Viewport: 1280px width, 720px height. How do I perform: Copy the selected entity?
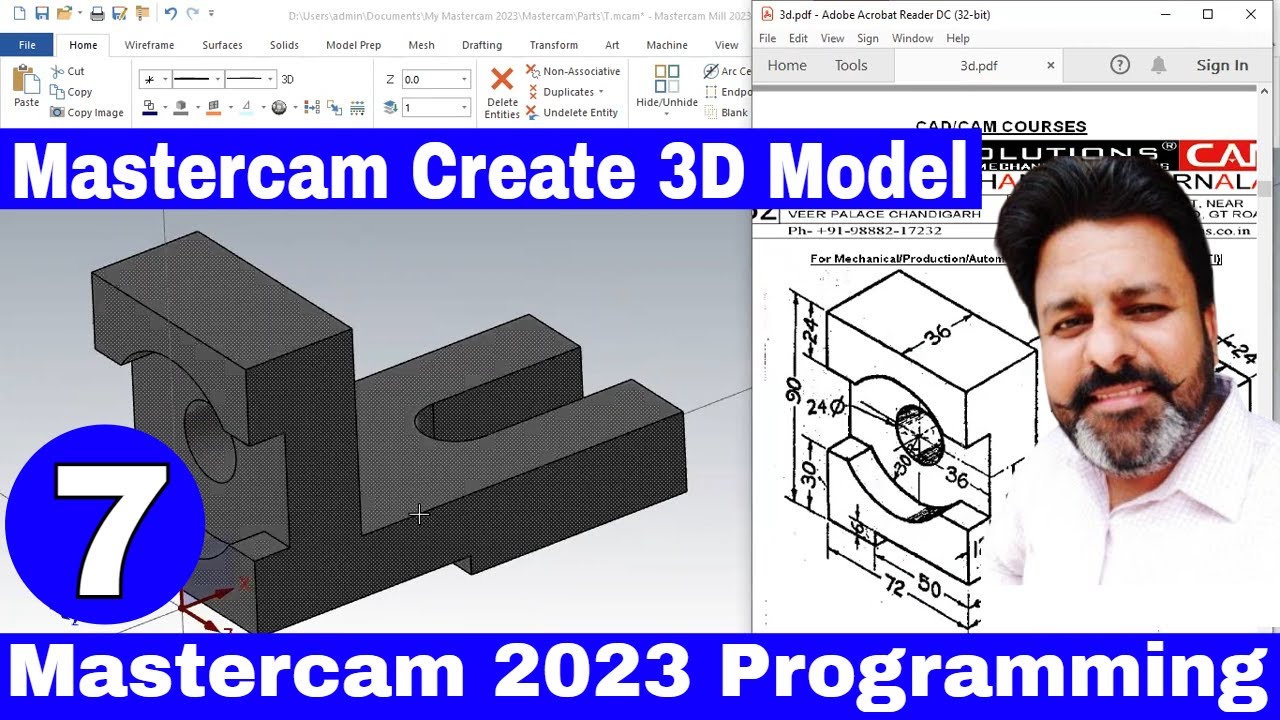[x=71, y=92]
